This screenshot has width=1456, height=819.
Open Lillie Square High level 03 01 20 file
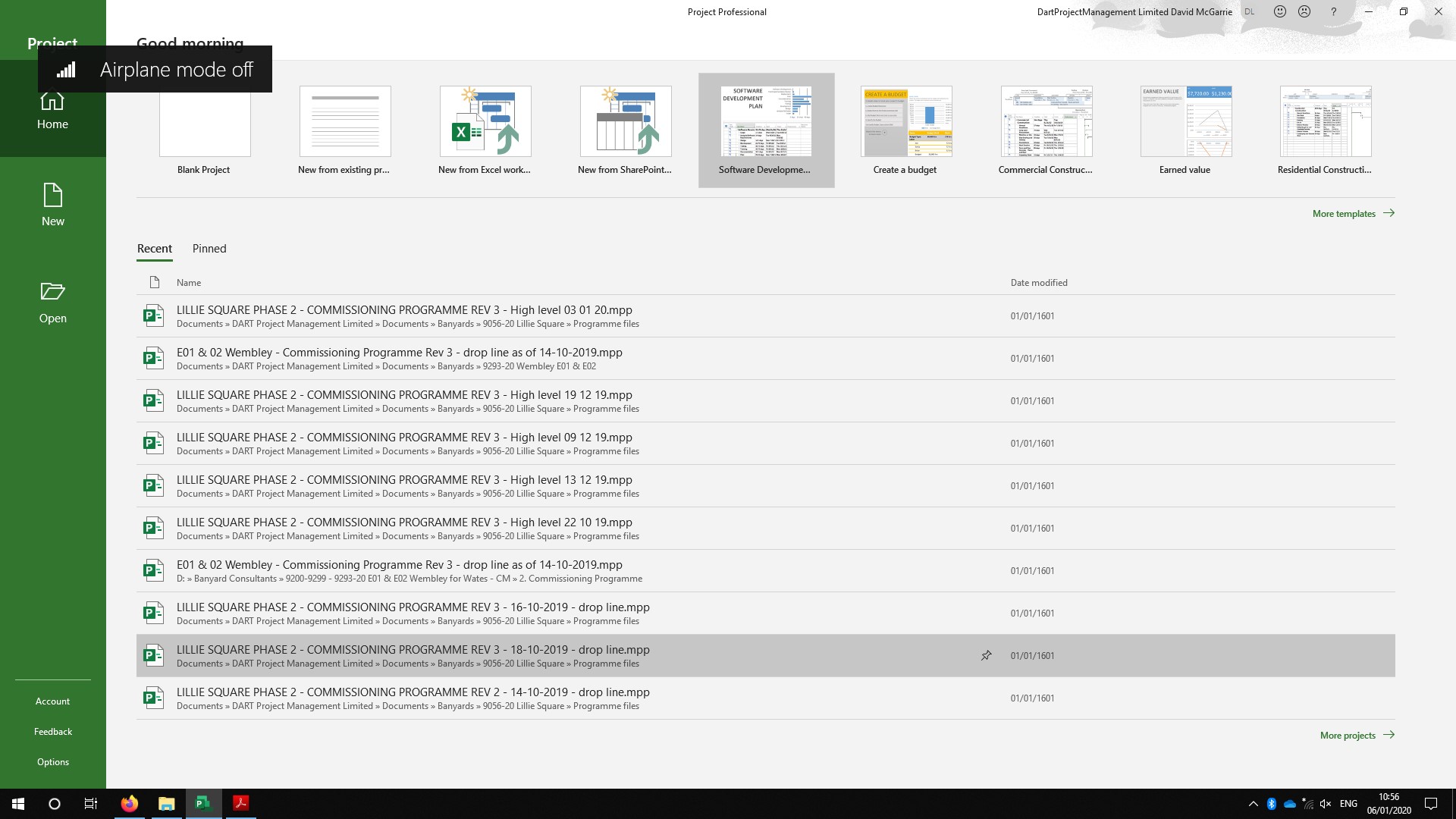pos(404,310)
